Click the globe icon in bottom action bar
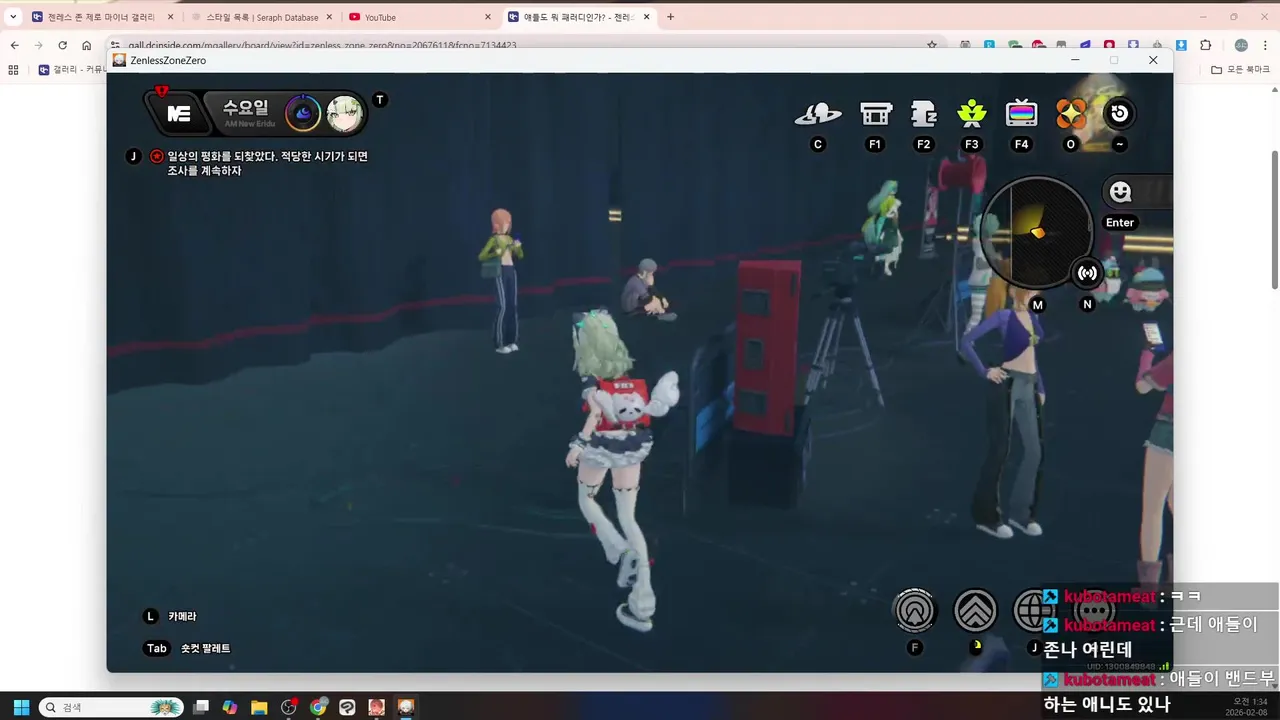The height and width of the screenshot is (720, 1280). (1033, 610)
